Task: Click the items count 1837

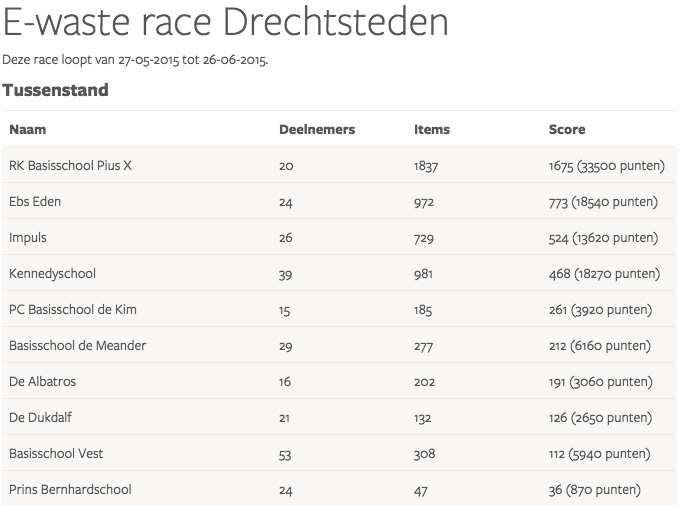Action: (x=426, y=166)
